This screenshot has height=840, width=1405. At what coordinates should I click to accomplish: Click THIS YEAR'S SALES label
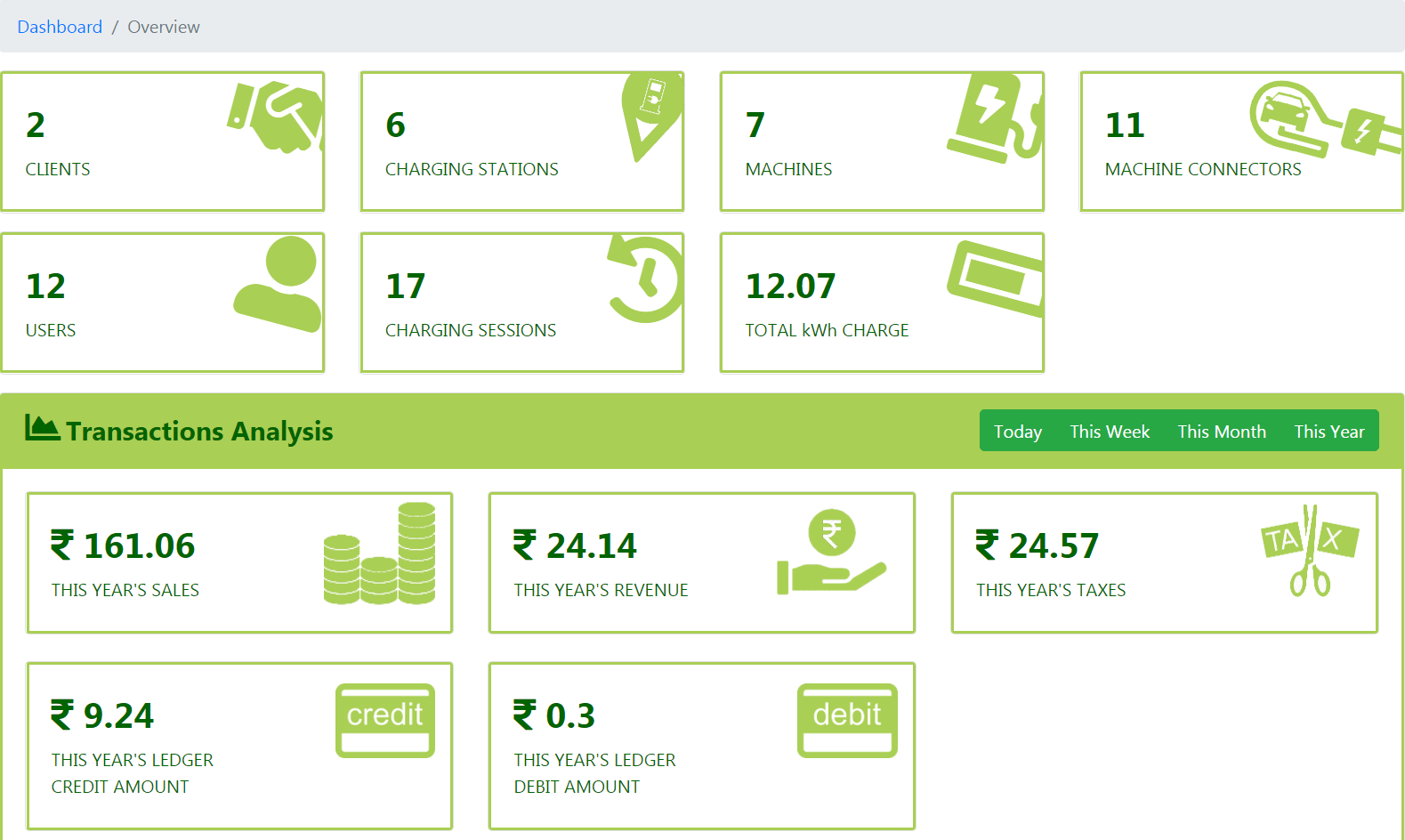coord(125,590)
